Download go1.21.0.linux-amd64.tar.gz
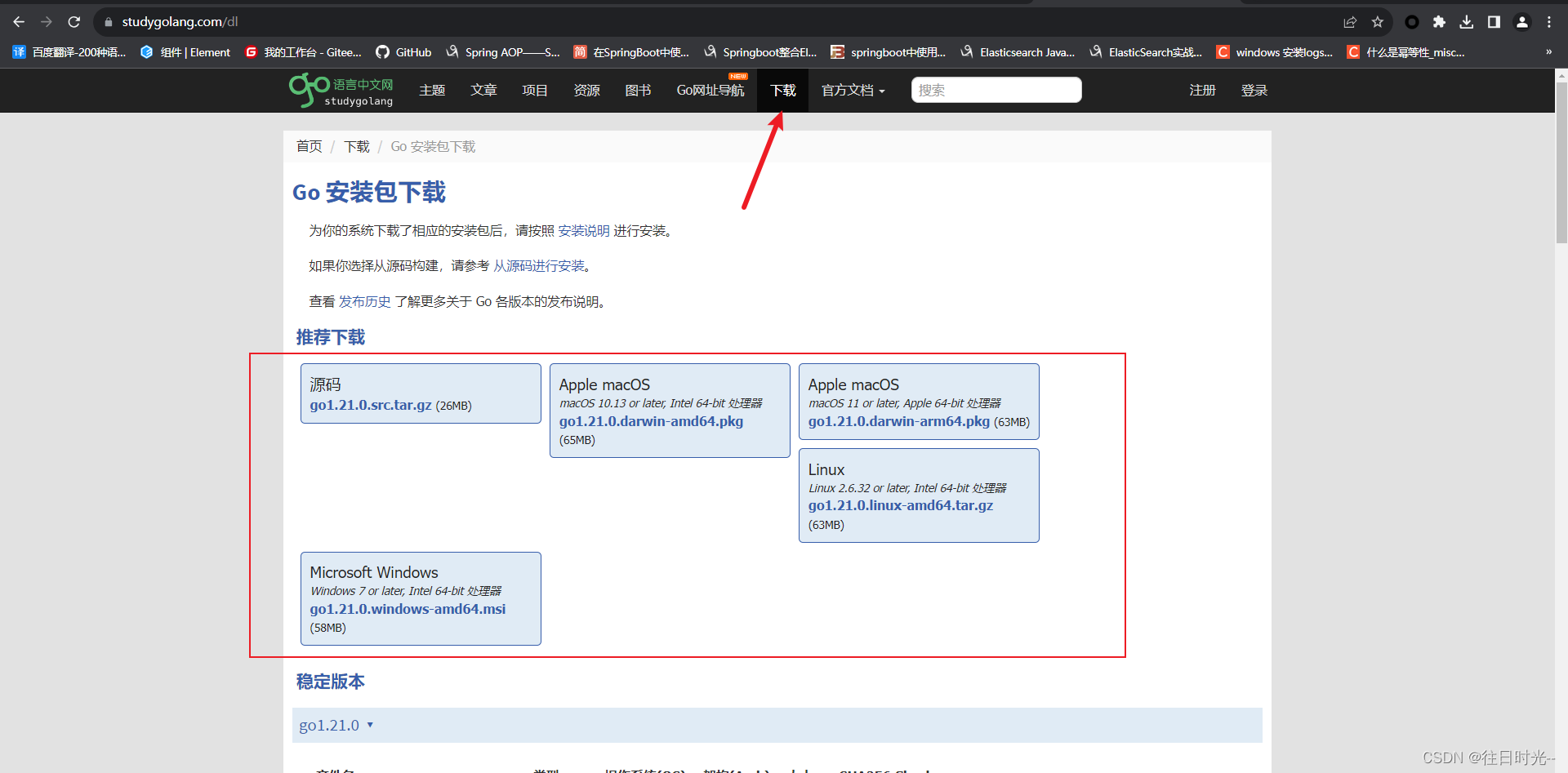Image resolution: width=1568 pixels, height=773 pixels. tap(901, 505)
